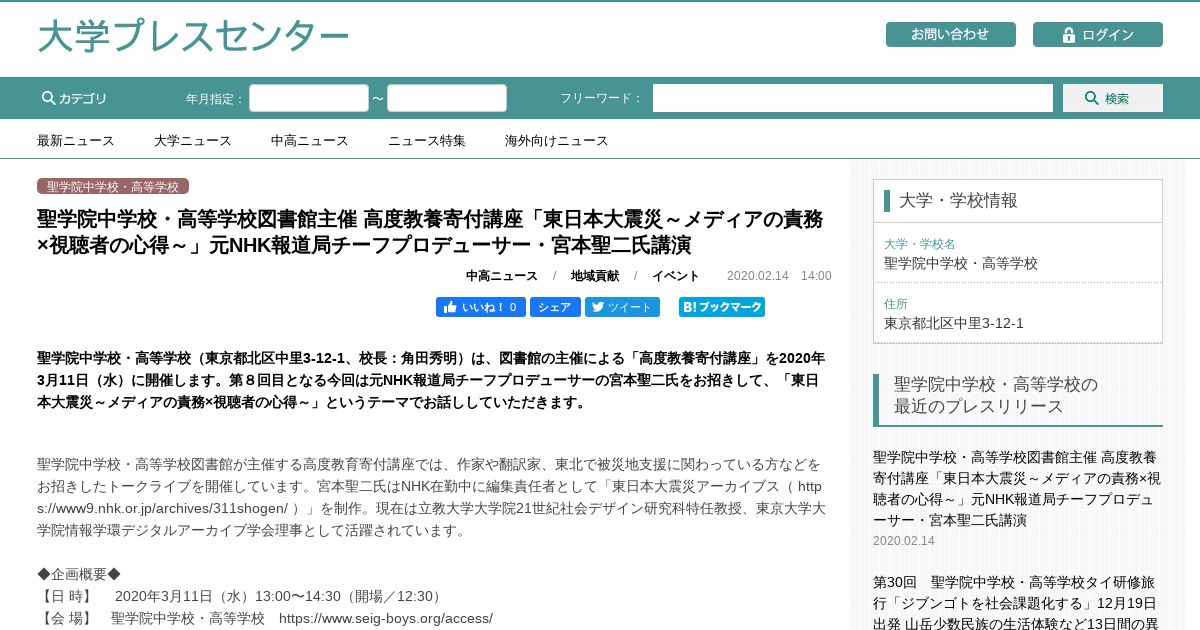Click the magnifier icon beside カテゴリ
The image size is (1200, 630).
point(48,98)
